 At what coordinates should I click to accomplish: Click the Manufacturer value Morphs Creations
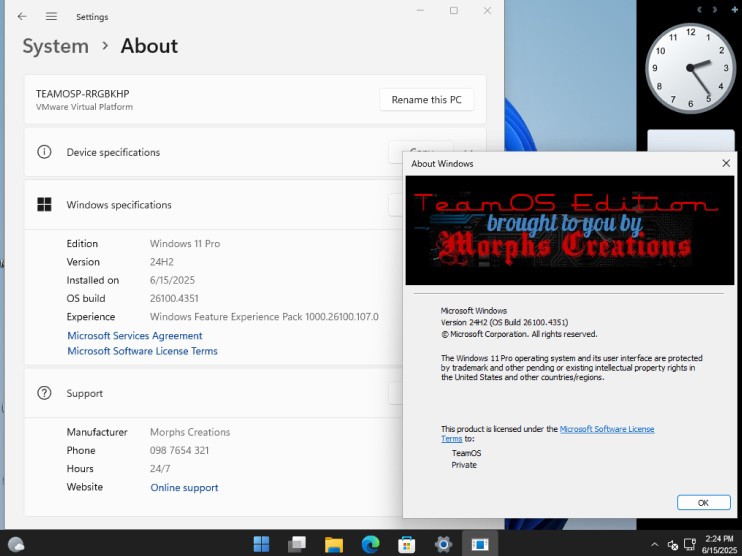[190, 432]
